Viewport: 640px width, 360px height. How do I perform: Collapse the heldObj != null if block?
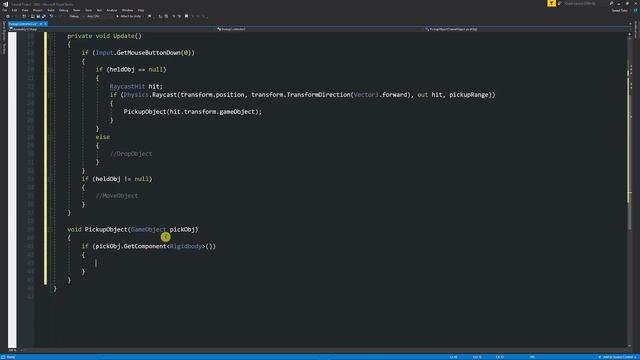click(51, 179)
